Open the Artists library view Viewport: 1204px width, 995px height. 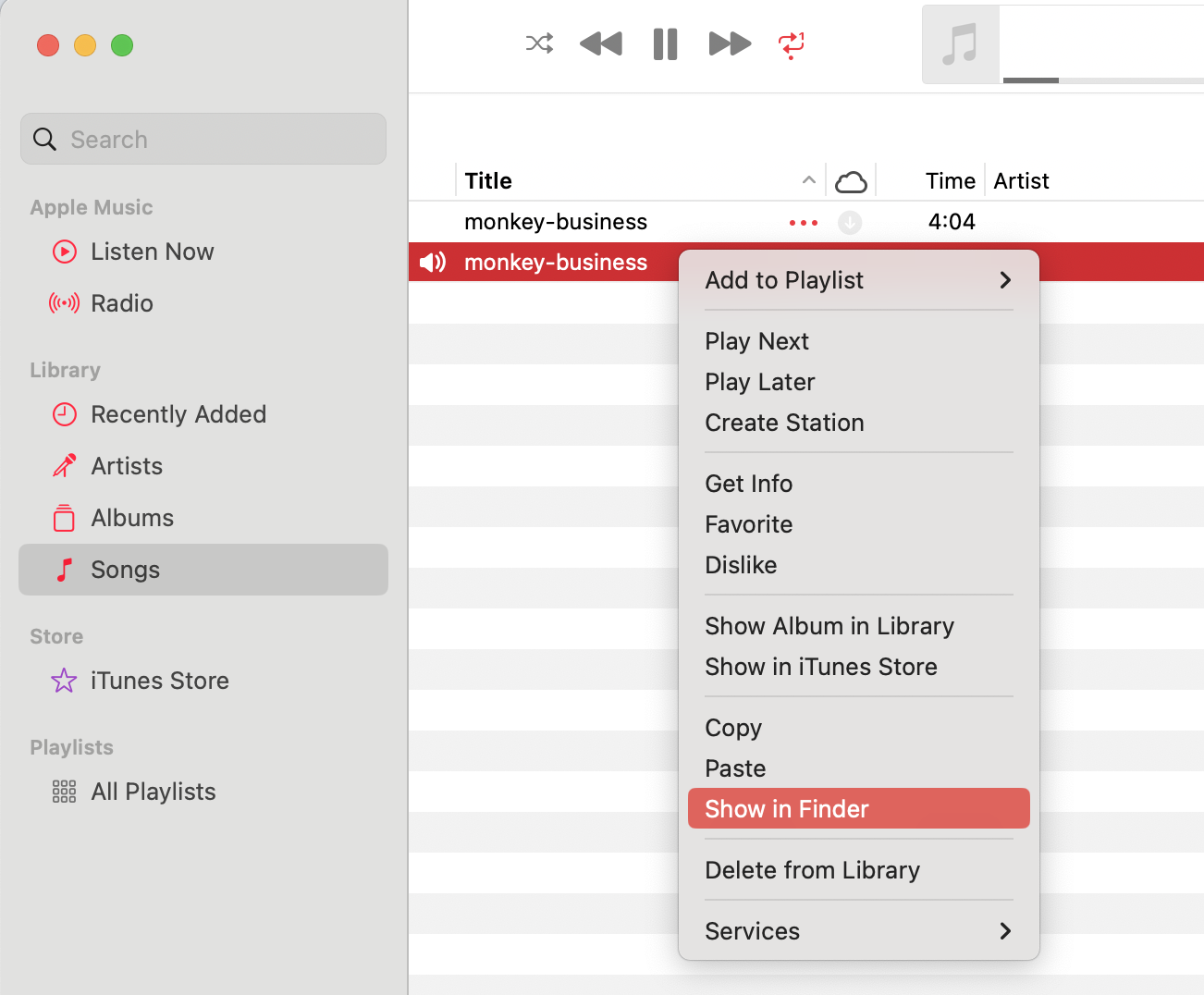tap(126, 466)
